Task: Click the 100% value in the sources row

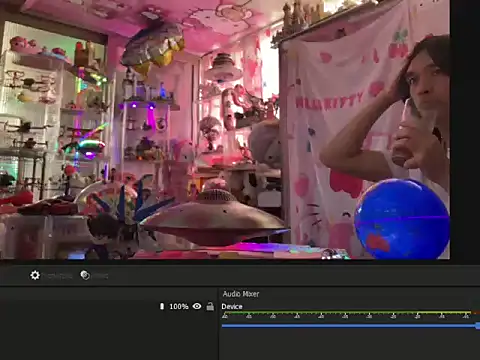Action: point(179,306)
